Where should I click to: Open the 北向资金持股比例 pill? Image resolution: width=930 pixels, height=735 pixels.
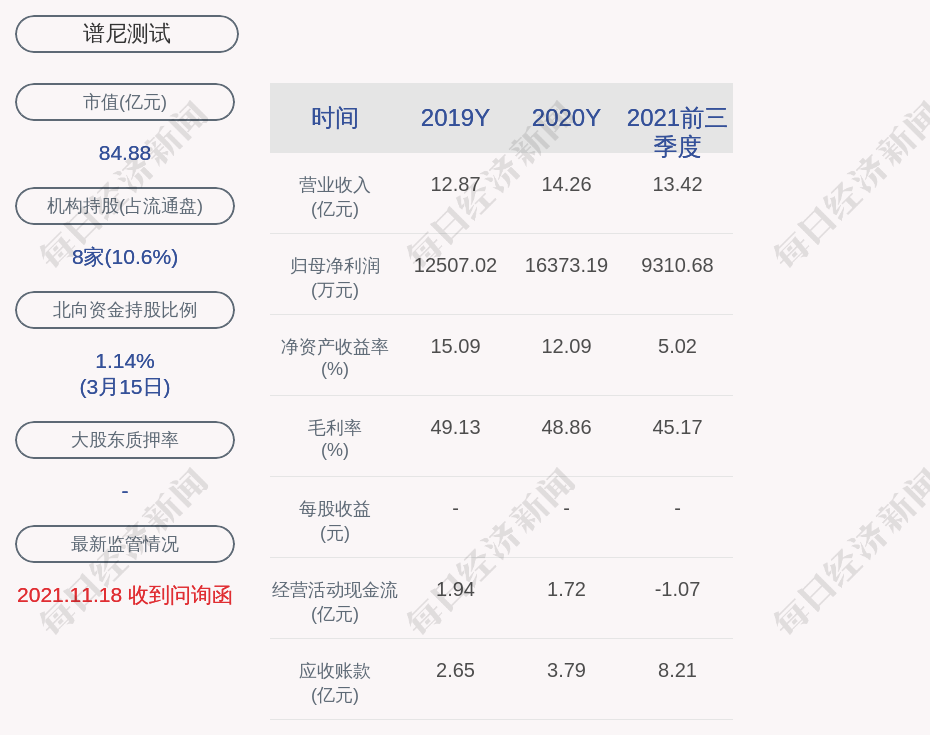(125, 310)
